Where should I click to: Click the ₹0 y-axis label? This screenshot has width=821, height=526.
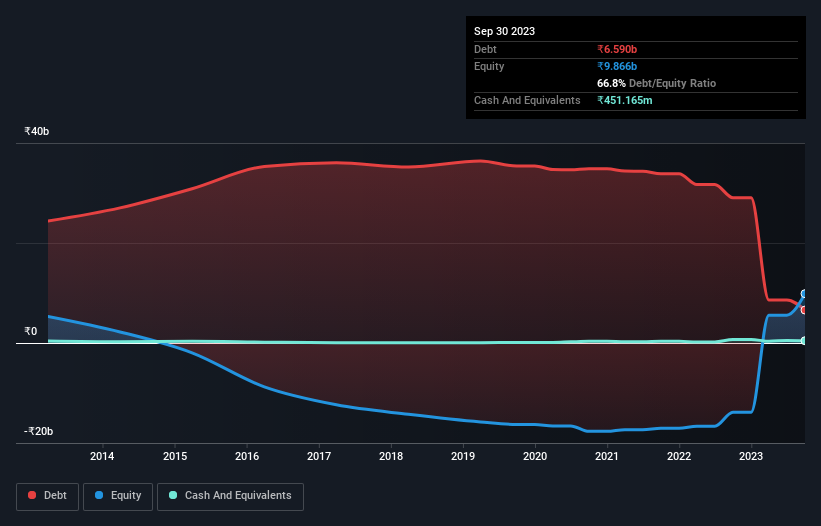click(x=31, y=331)
